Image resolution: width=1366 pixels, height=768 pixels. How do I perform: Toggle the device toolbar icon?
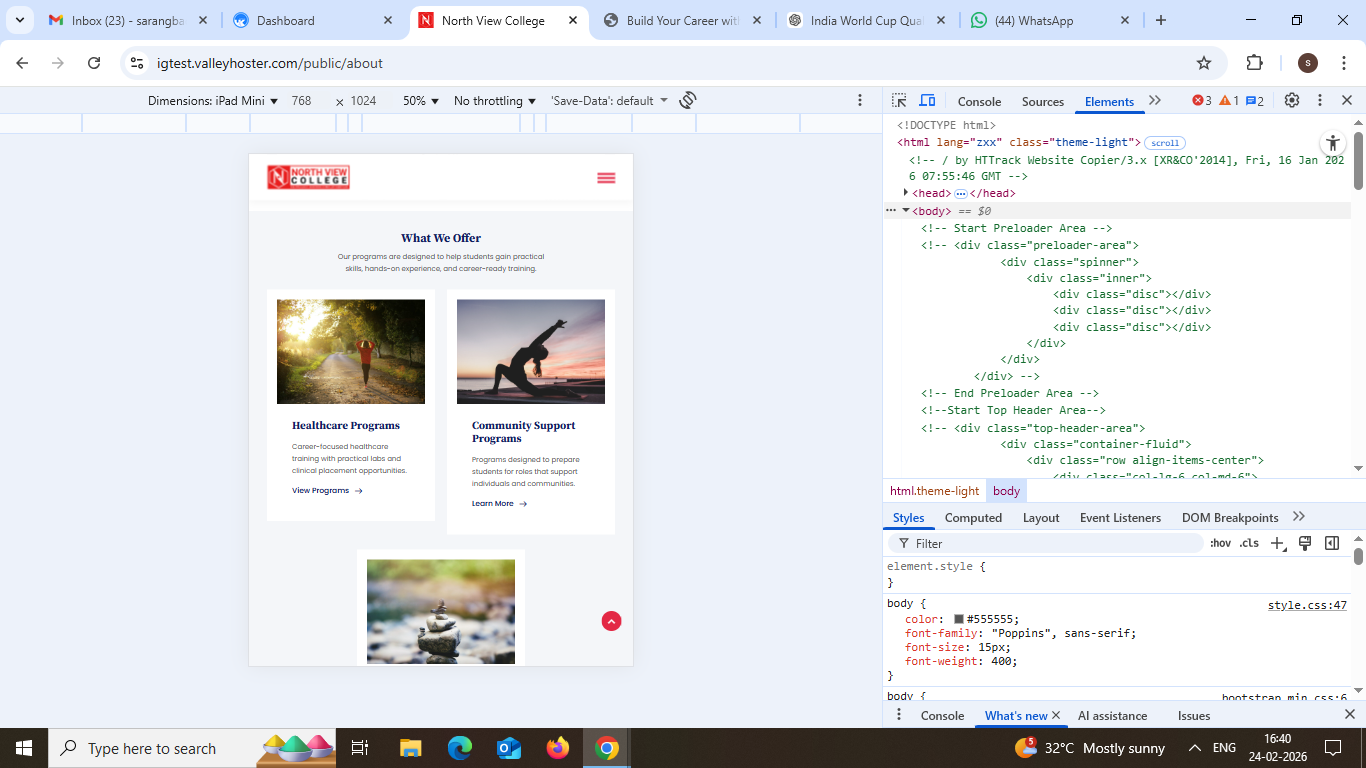927,101
